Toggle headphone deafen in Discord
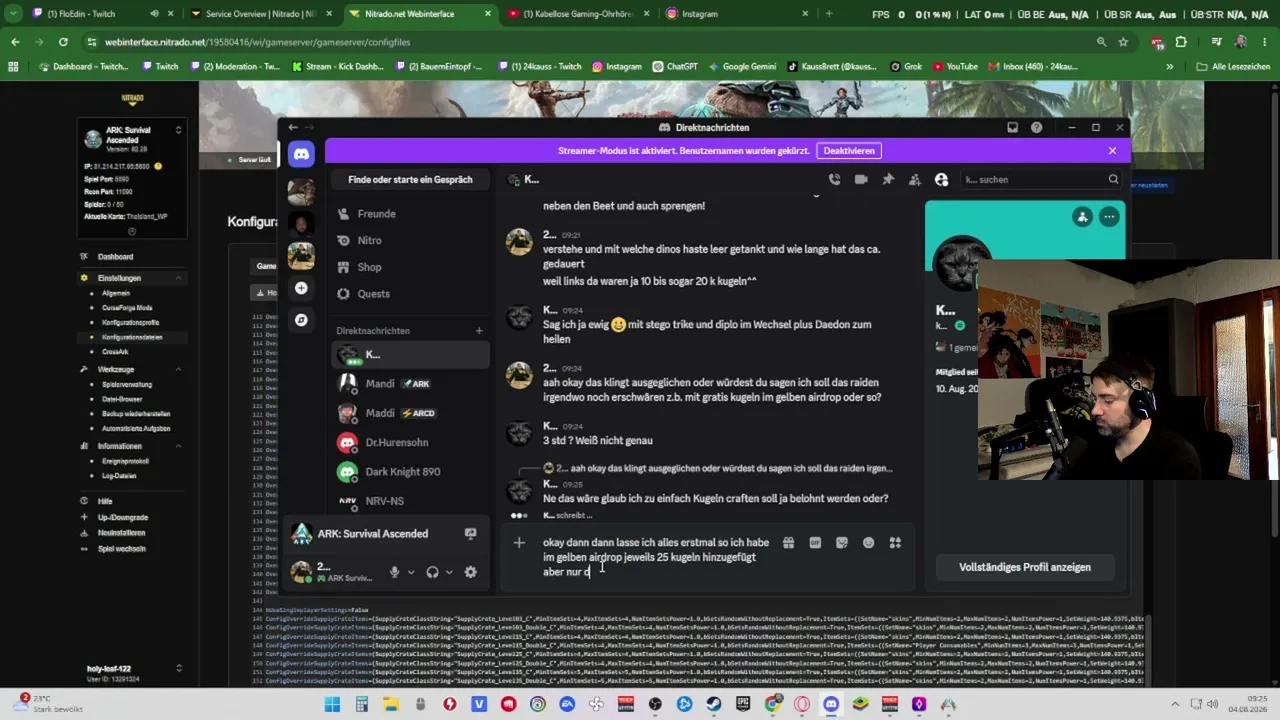 tap(433, 572)
